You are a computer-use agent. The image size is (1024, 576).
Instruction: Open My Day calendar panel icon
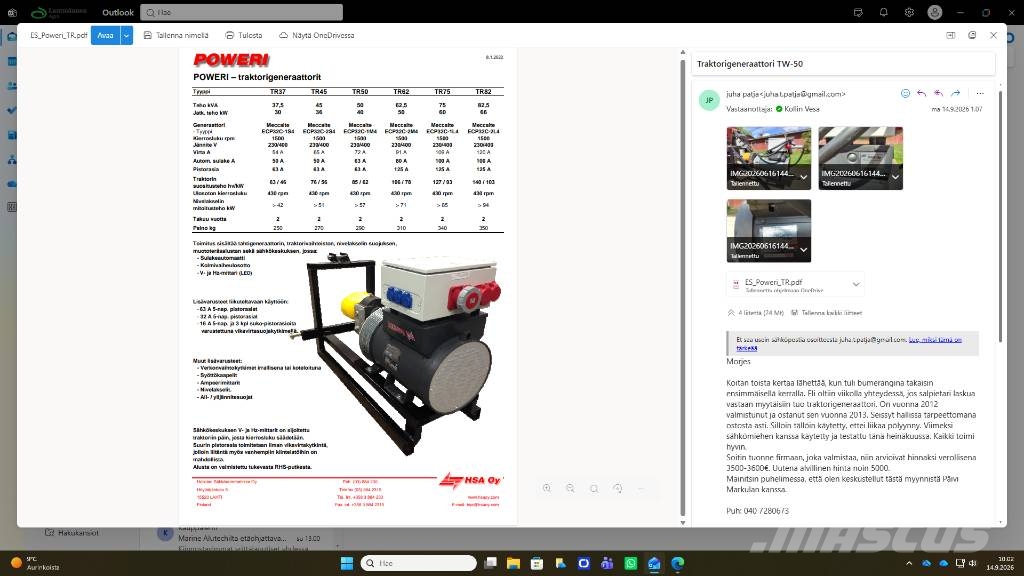858,12
